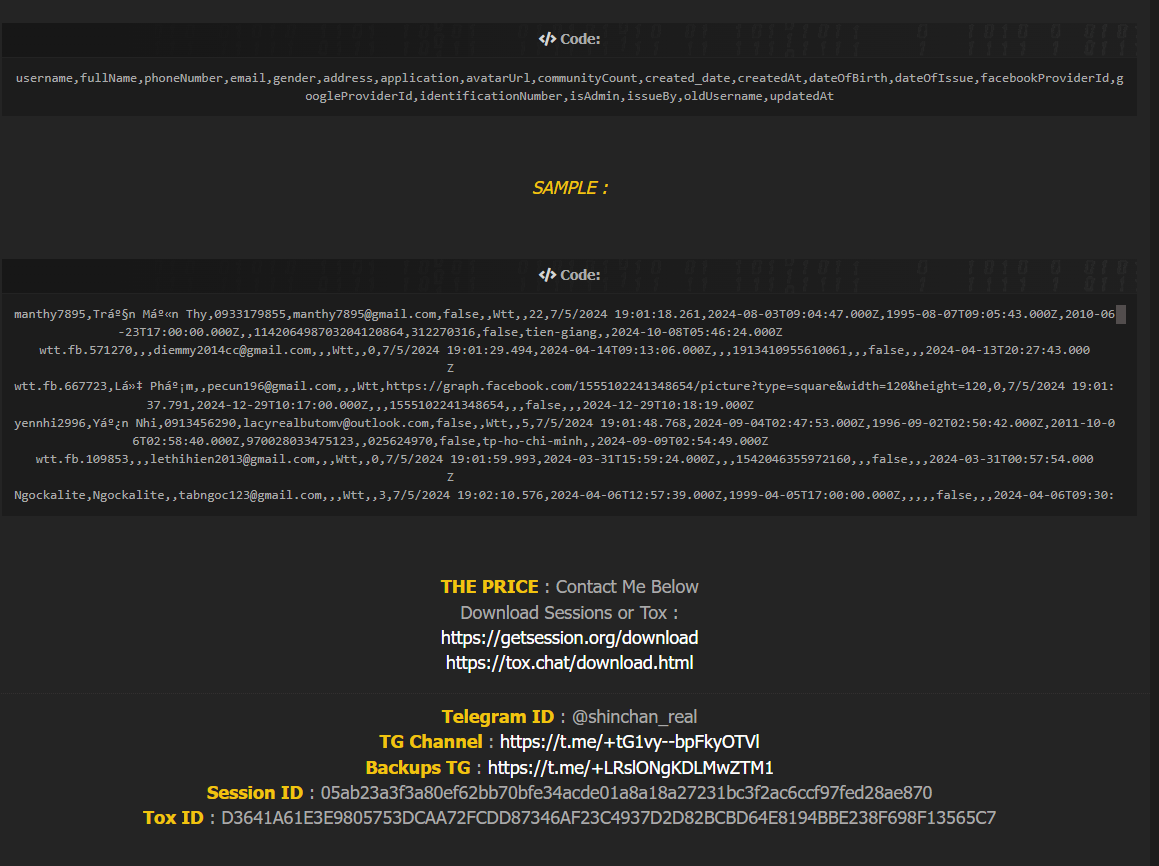
Task: Click the "Code:" label above the sample block
Action: (580, 275)
